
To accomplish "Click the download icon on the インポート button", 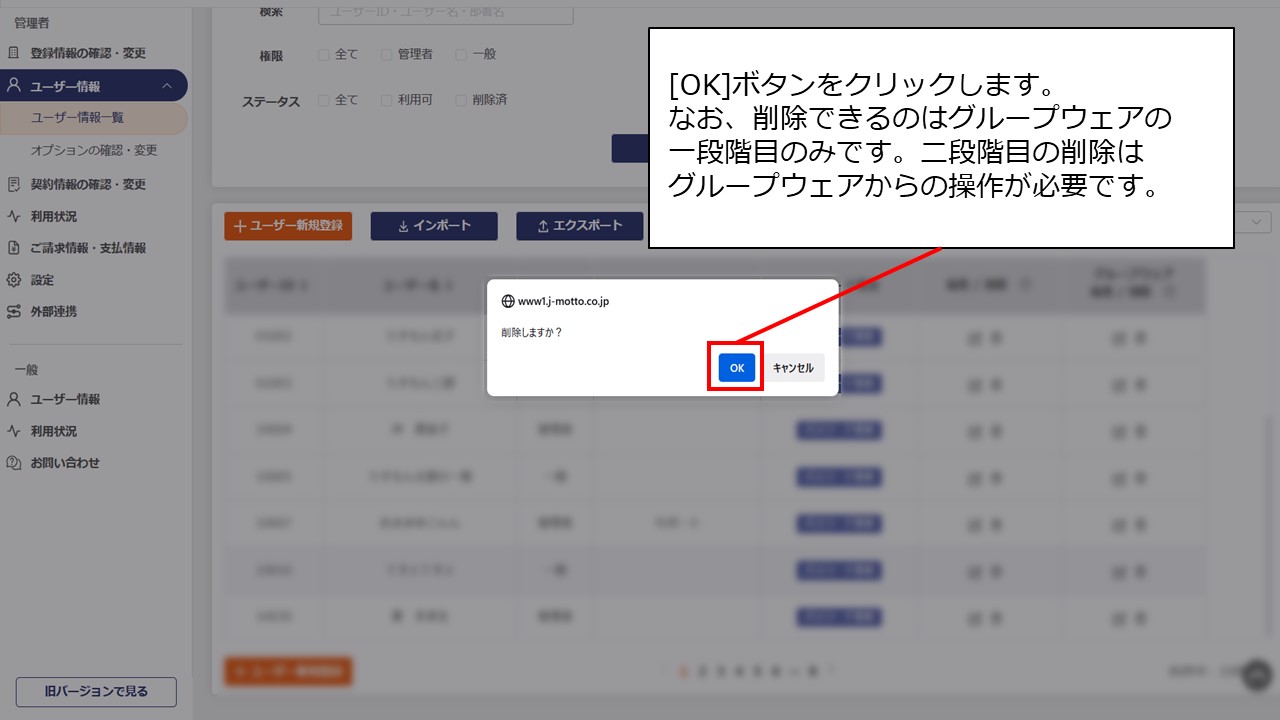I will pyautogui.click(x=404, y=226).
